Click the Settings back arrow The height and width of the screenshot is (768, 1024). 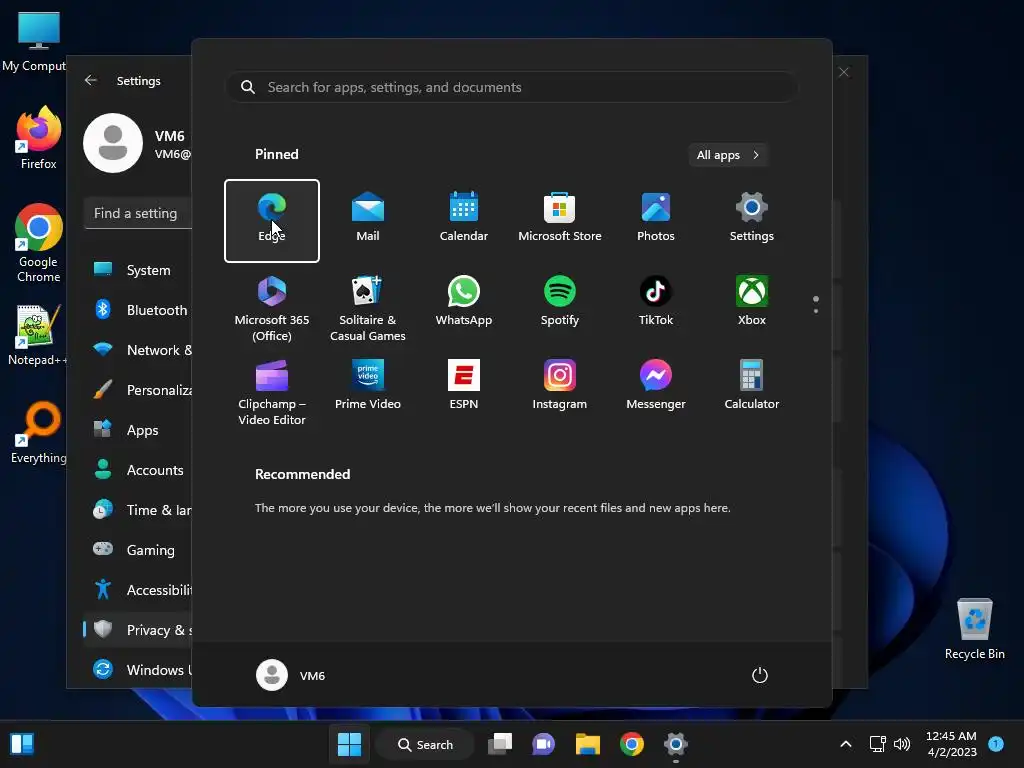coord(91,80)
